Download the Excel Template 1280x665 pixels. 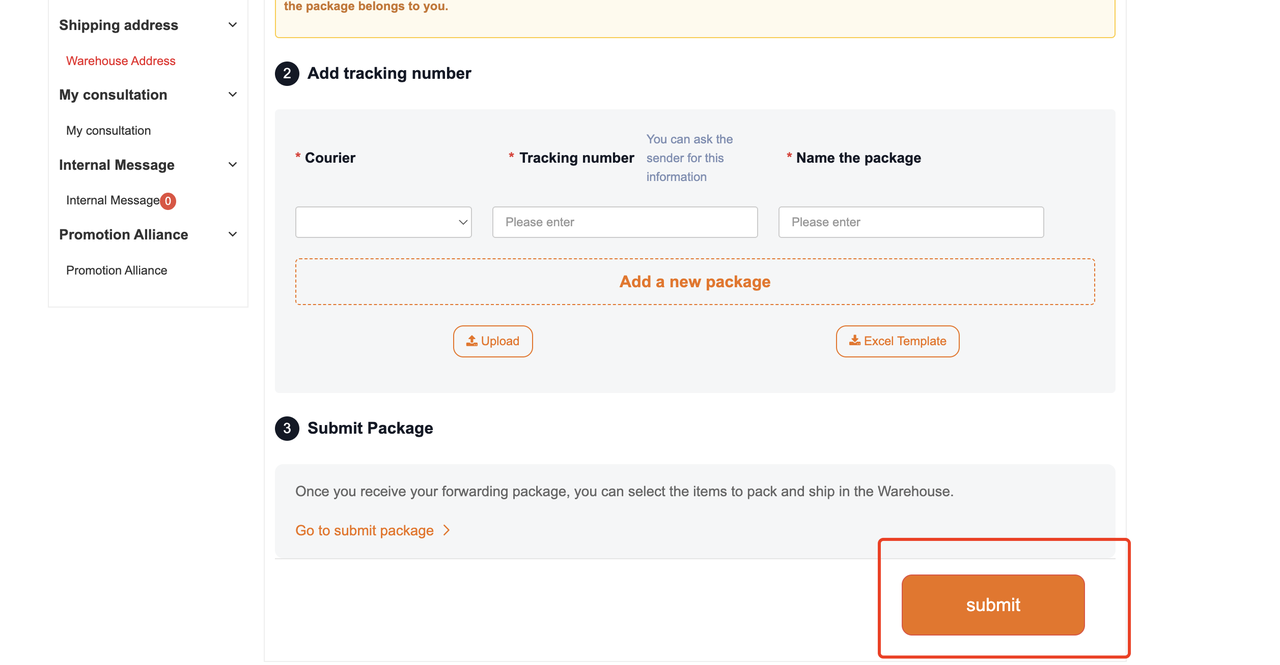(897, 341)
